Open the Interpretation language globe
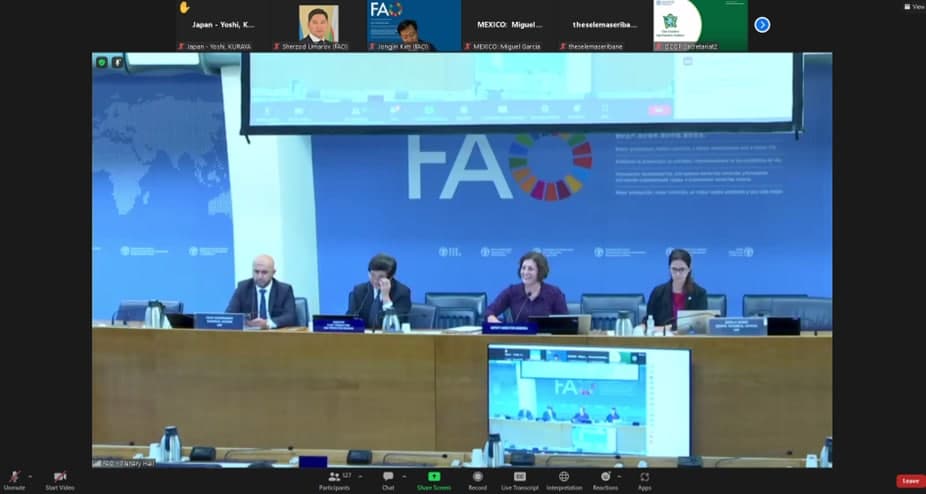The height and width of the screenshot is (494, 926). 564,480
